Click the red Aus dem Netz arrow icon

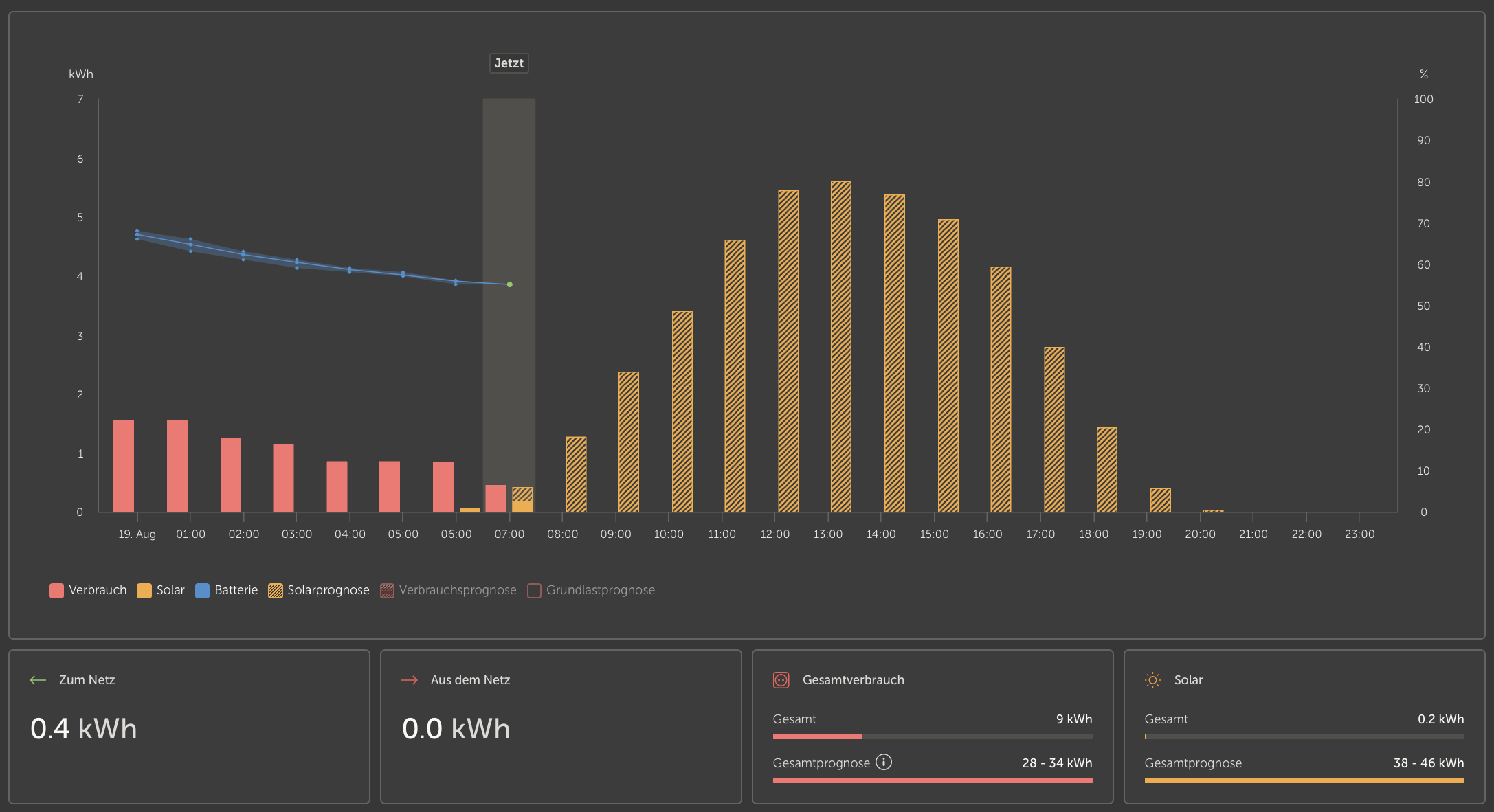(x=410, y=680)
